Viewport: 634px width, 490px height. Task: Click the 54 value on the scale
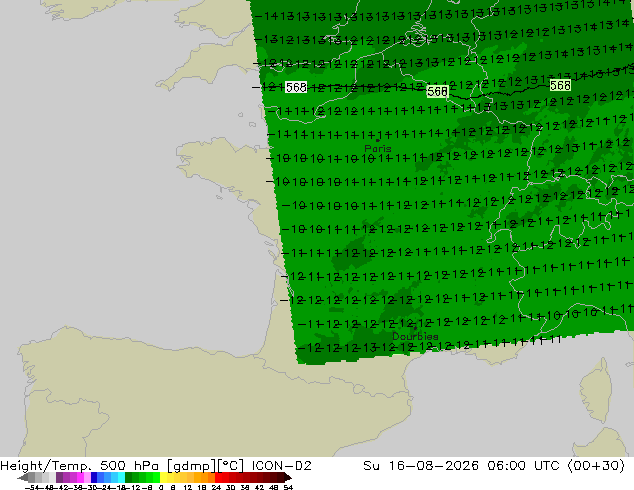click(x=288, y=487)
